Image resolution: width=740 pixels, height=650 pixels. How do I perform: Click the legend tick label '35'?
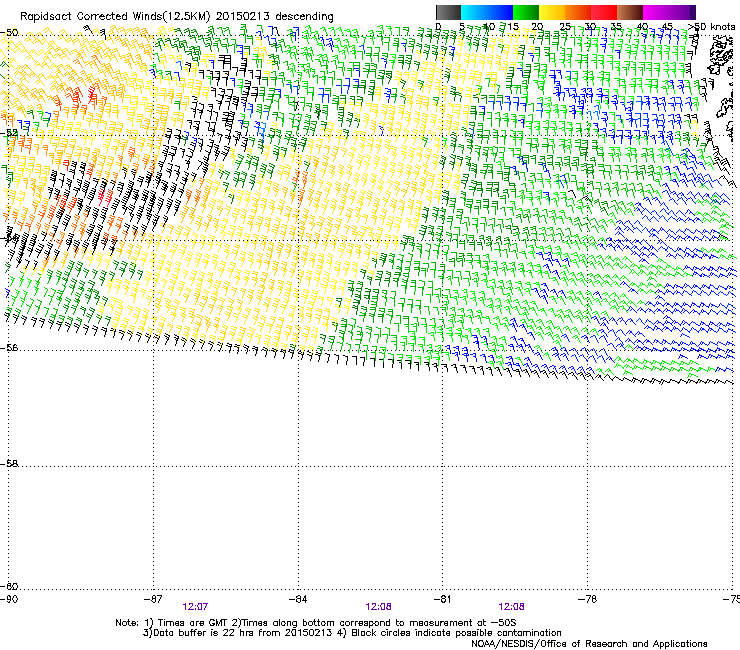pyautogui.click(x=616, y=27)
